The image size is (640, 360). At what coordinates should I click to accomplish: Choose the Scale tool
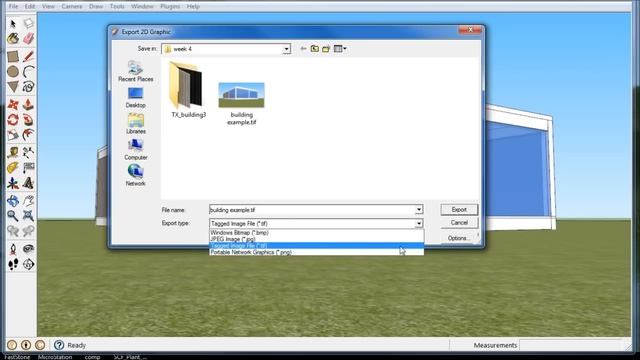tap(13, 135)
